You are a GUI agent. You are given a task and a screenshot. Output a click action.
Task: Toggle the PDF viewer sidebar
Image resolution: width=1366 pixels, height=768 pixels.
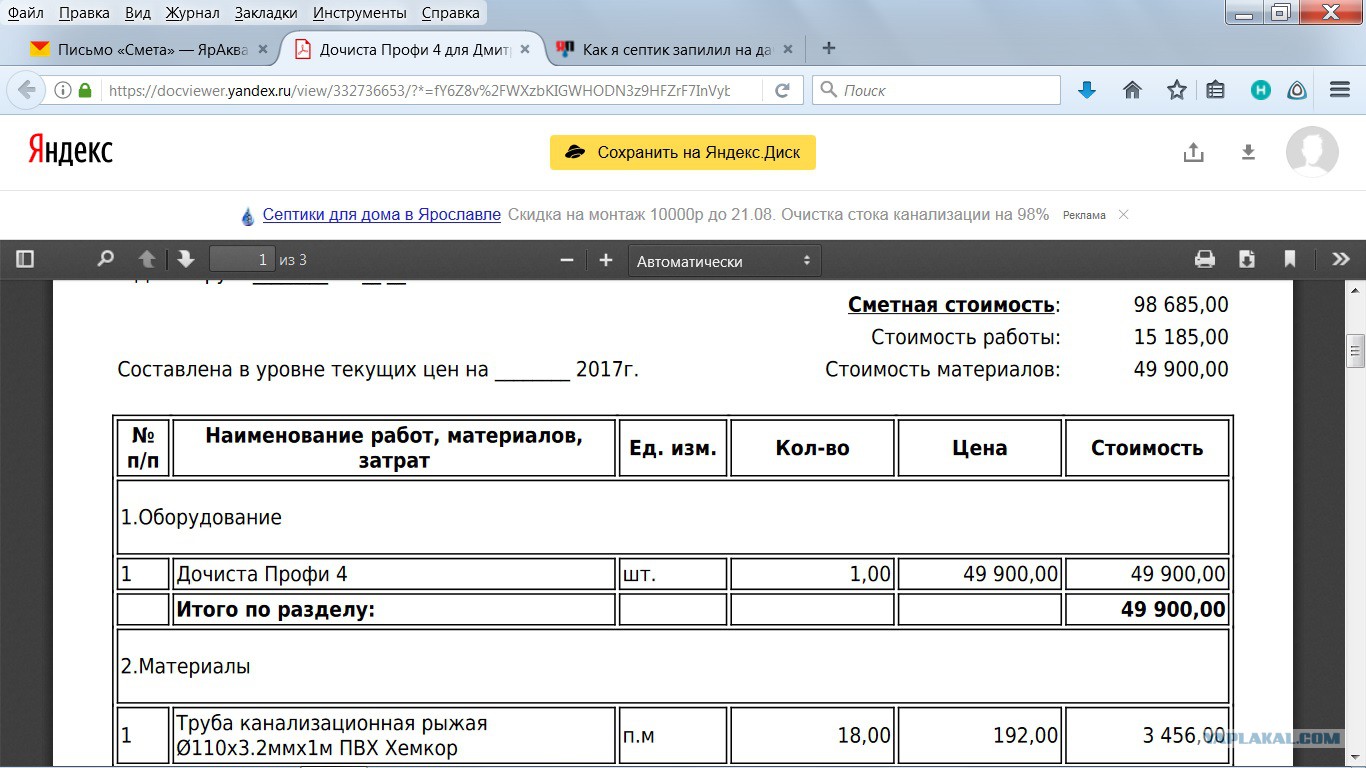[x=25, y=259]
